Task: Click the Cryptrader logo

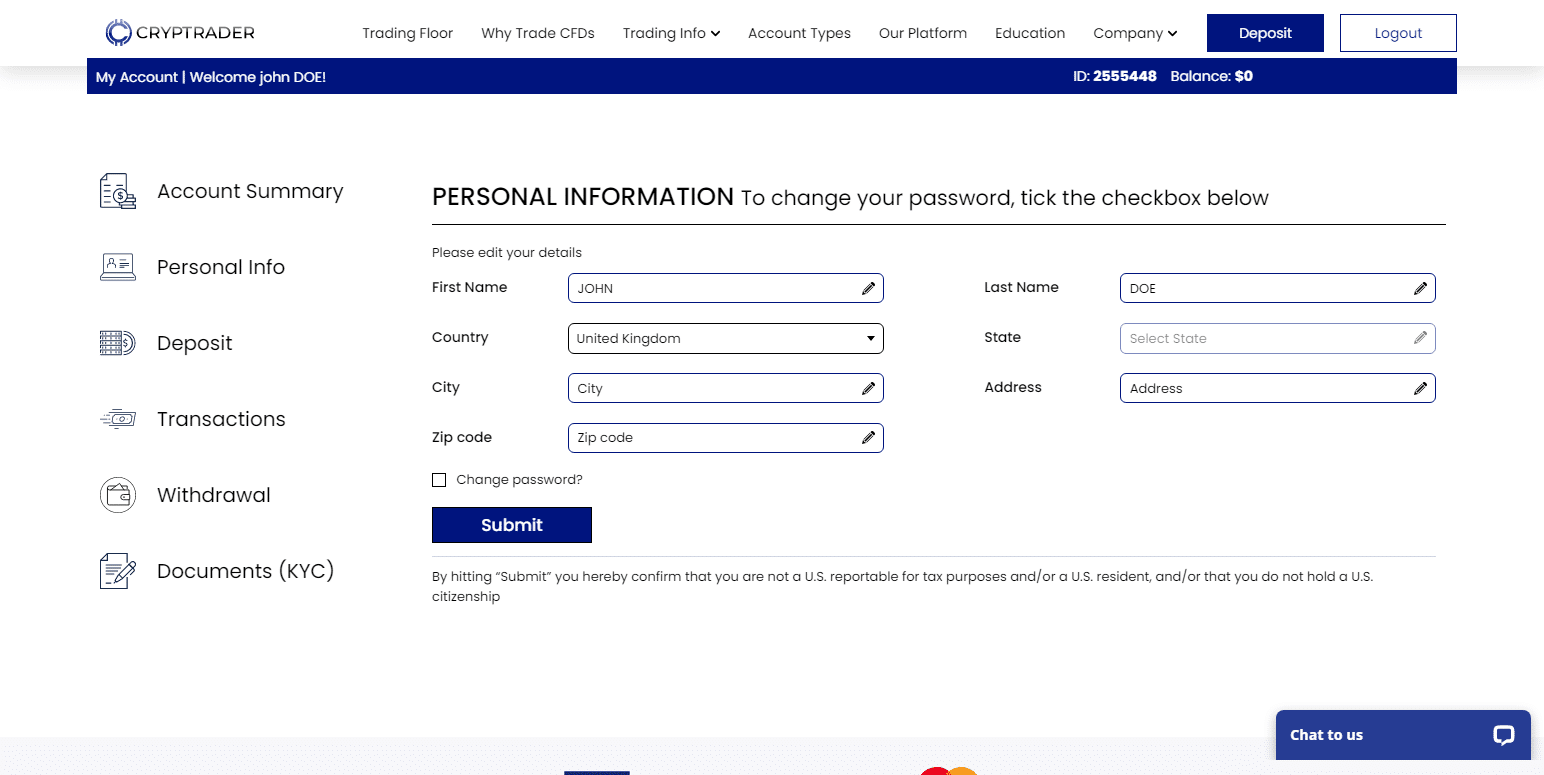Action: (181, 33)
